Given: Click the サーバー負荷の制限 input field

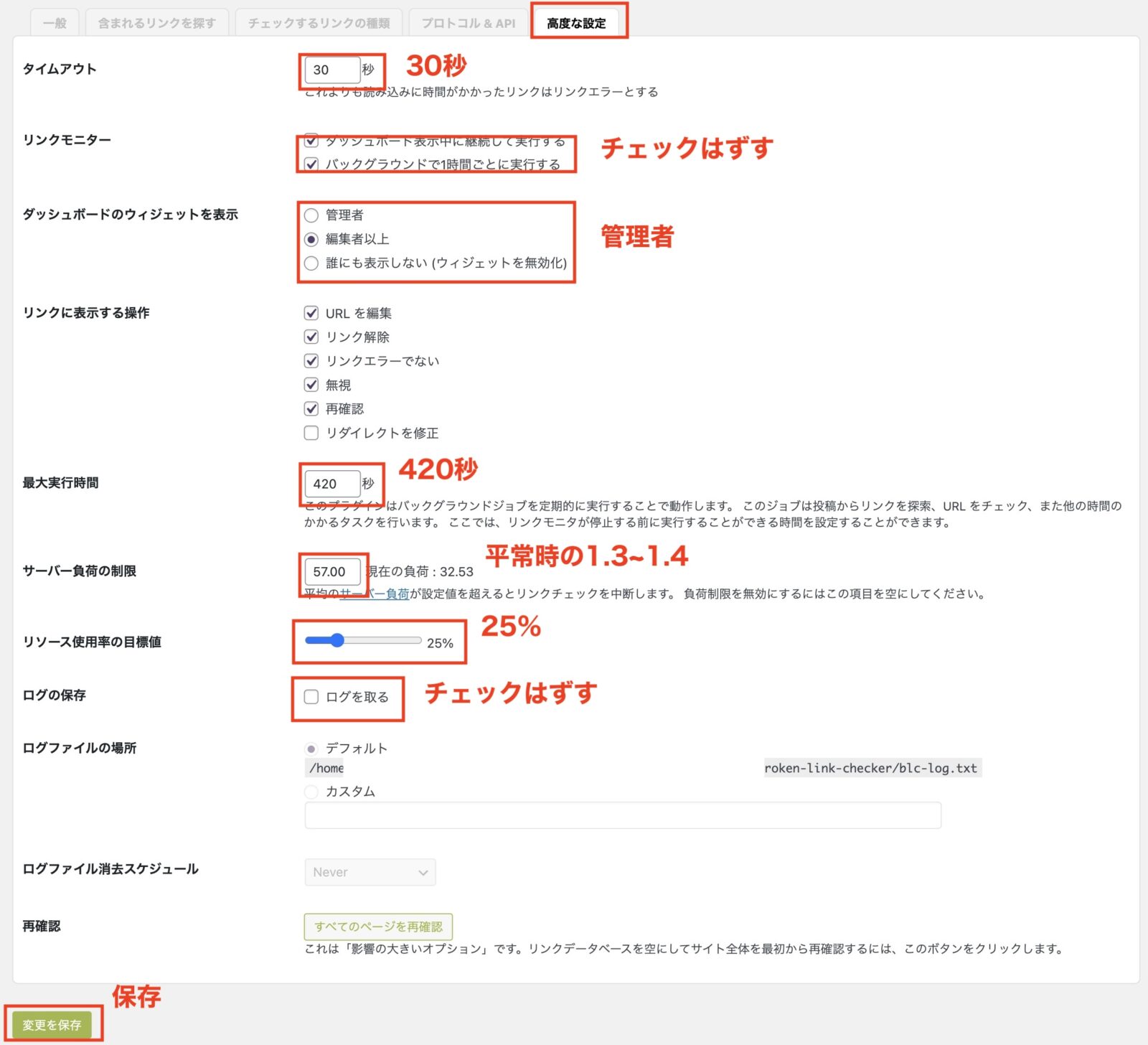Looking at the screenshot, I should [331, 571].
